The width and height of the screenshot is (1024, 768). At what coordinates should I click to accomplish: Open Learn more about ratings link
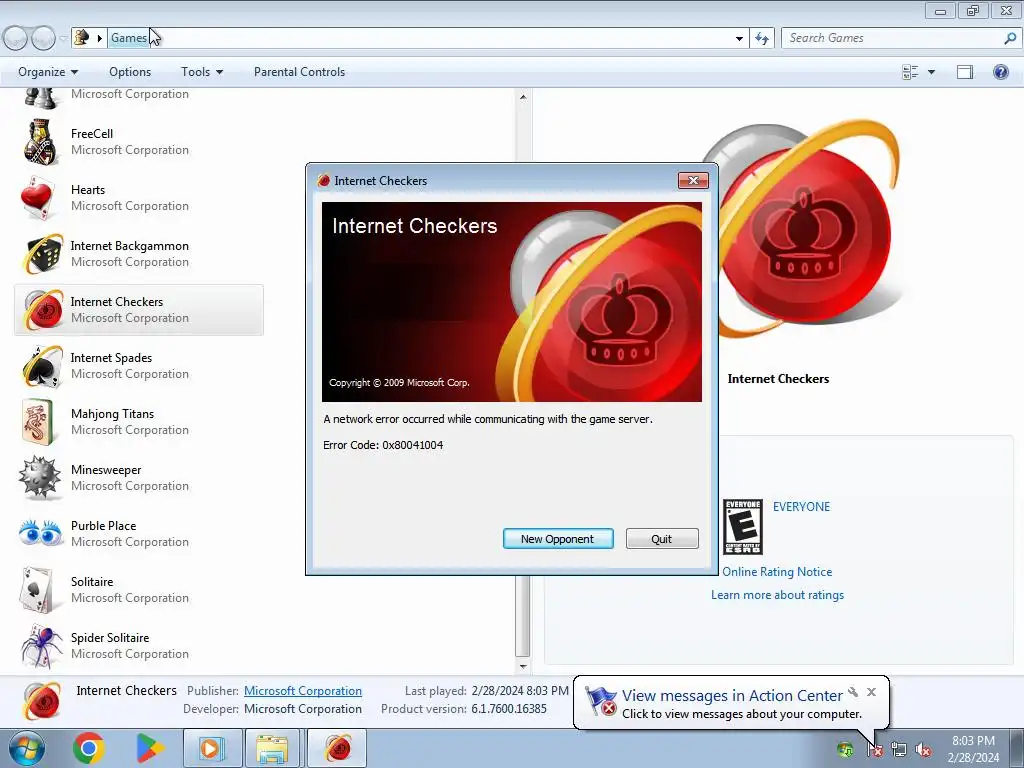click(x=777, y=595)
